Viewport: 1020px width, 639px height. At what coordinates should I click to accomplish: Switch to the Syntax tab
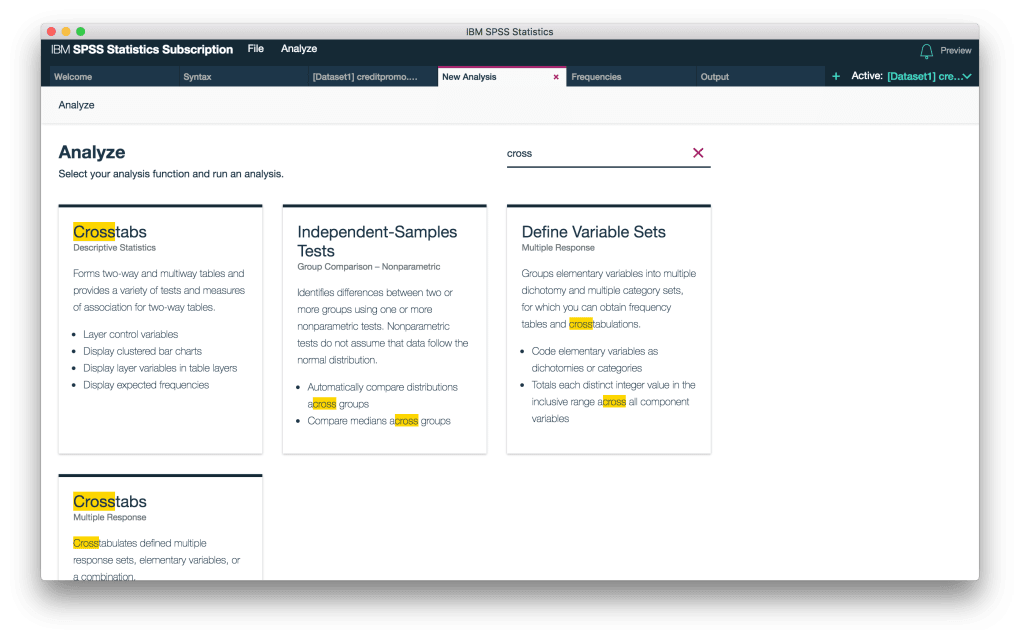[x=243, y=77]
